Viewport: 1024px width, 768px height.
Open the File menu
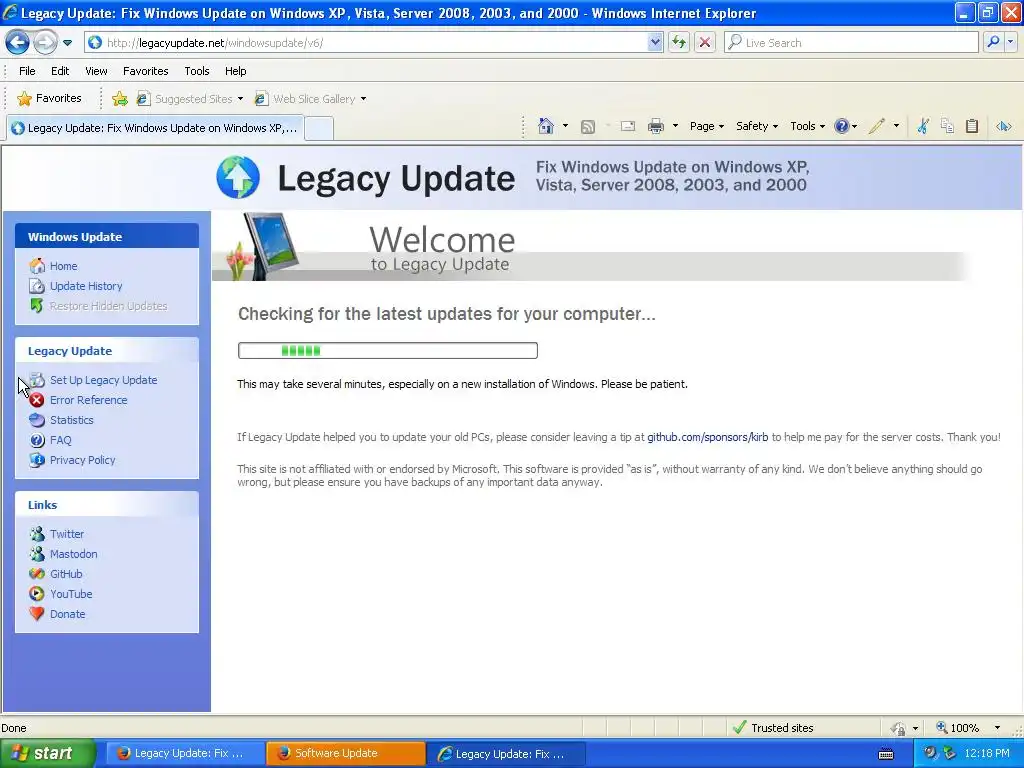[27, 71]
